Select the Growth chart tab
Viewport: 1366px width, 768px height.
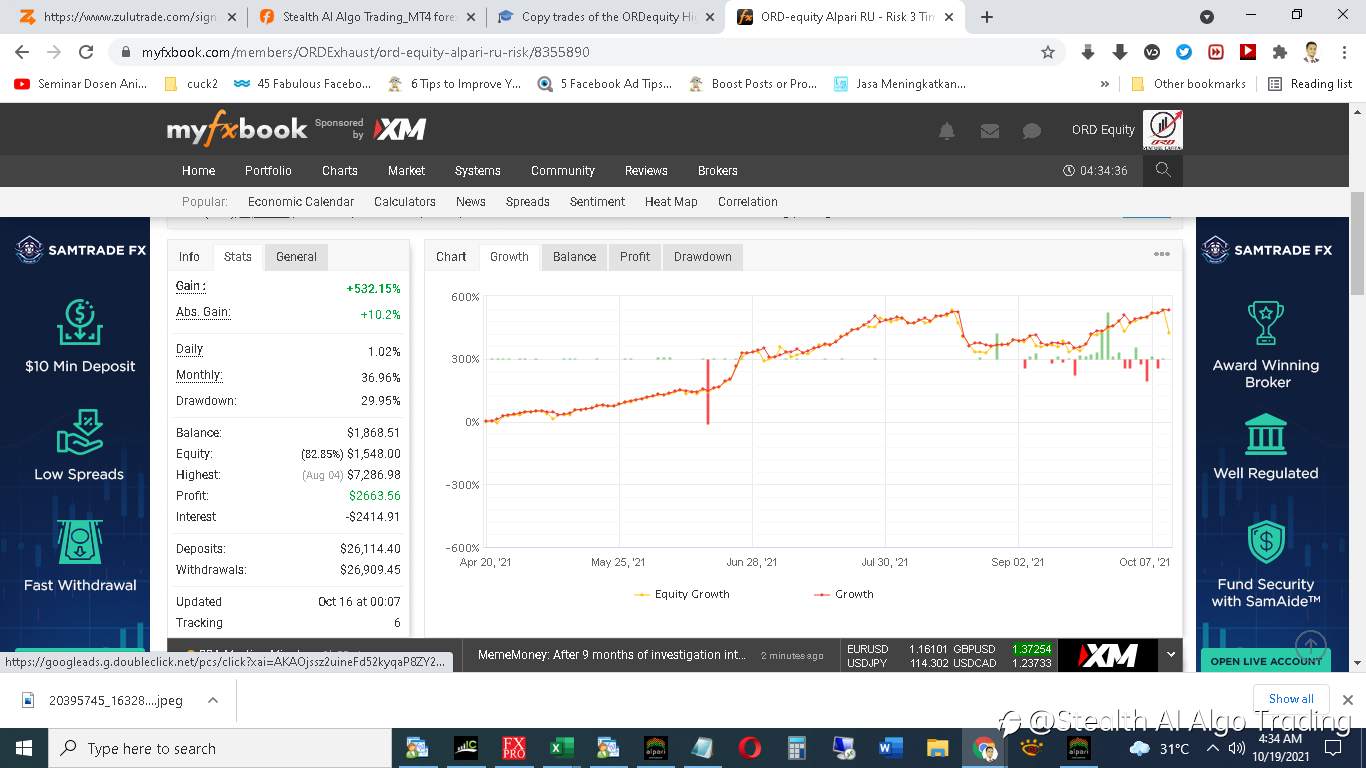click(509, 257)
